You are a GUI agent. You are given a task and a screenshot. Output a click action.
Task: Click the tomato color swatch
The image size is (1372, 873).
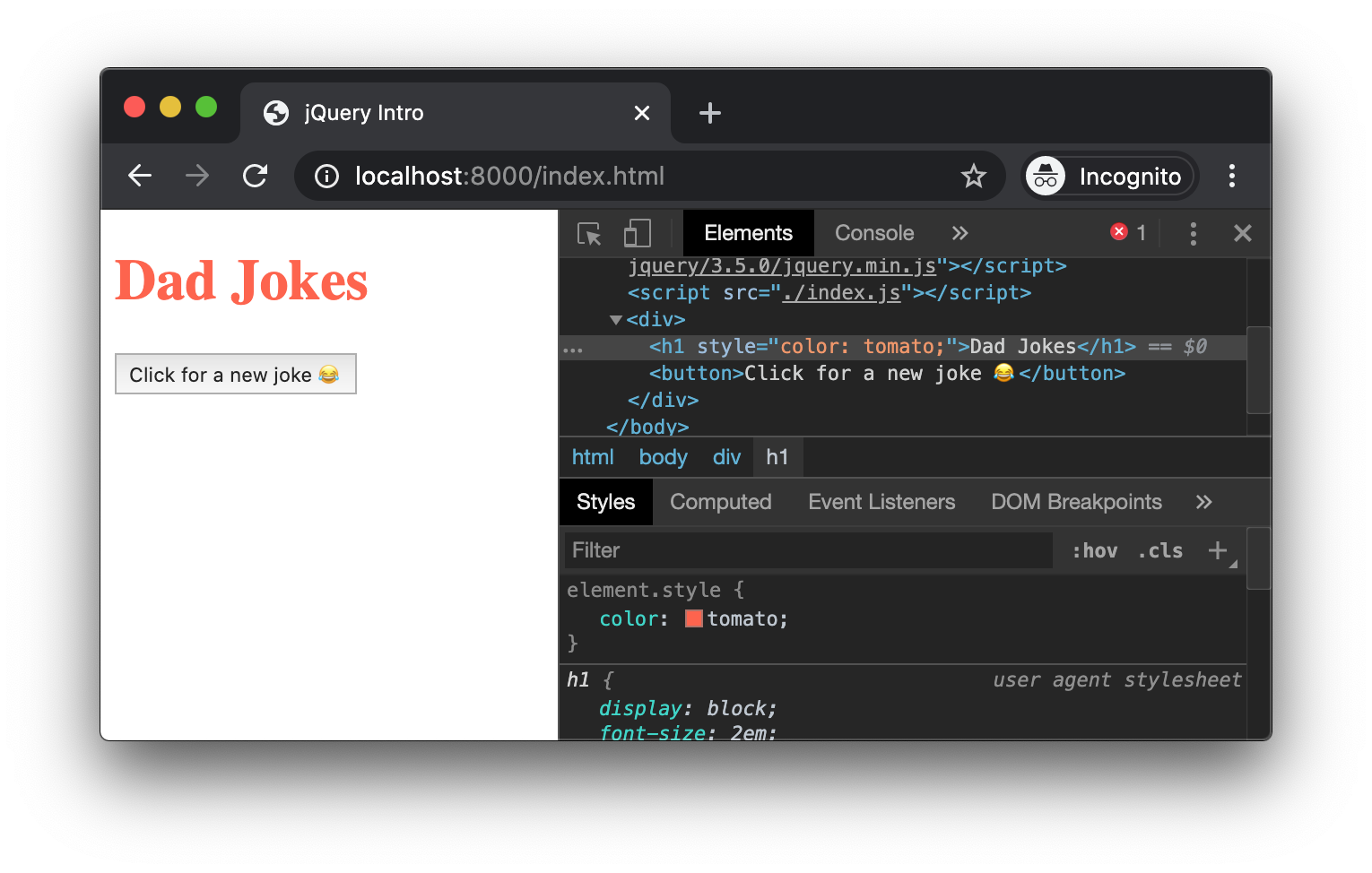[693, 618]
